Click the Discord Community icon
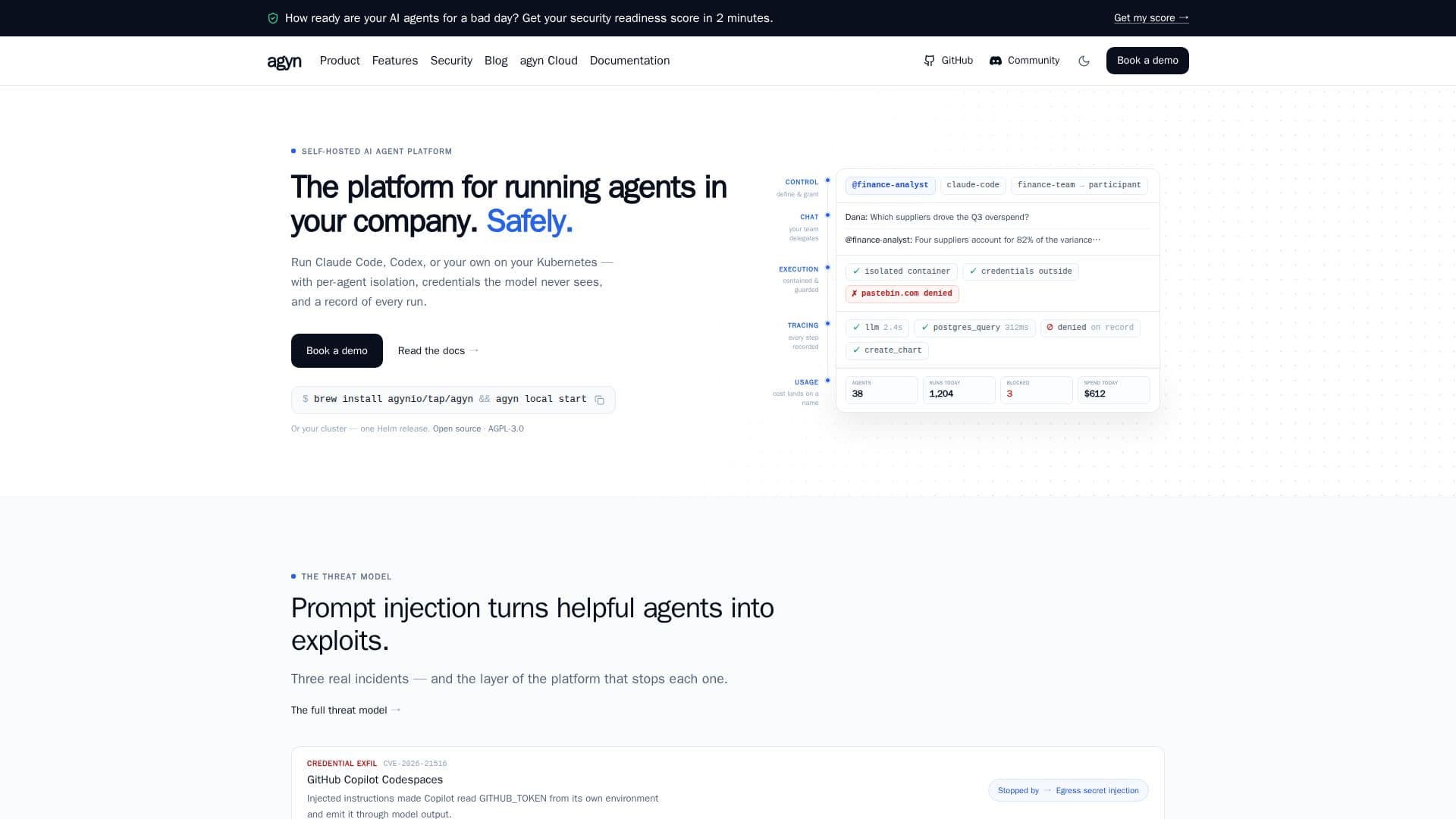Screen dimensions: 1456x819 pyautogui.click(x=996, y=61)
